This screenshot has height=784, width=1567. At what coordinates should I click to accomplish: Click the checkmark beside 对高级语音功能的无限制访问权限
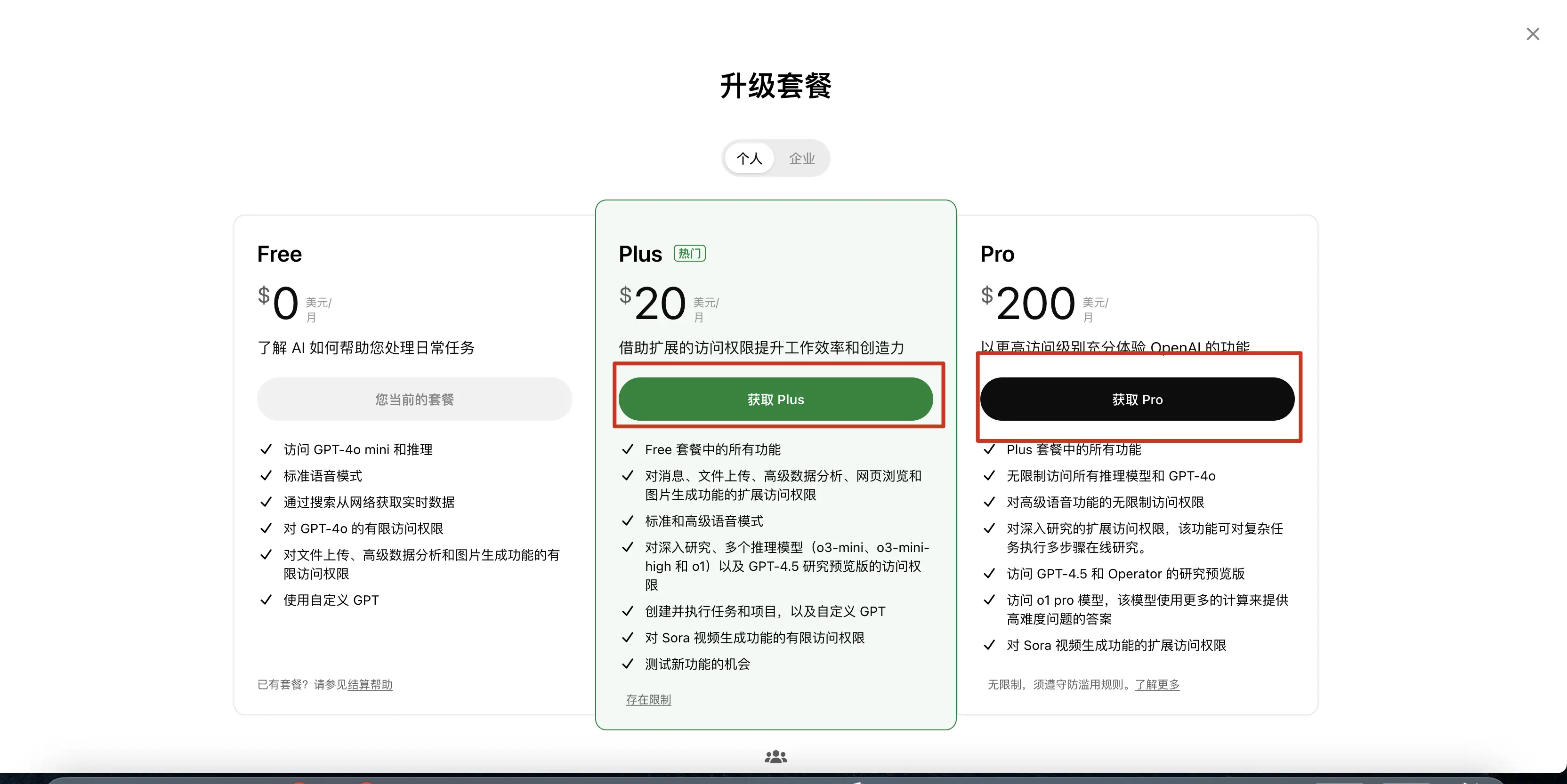coord(989,503)
